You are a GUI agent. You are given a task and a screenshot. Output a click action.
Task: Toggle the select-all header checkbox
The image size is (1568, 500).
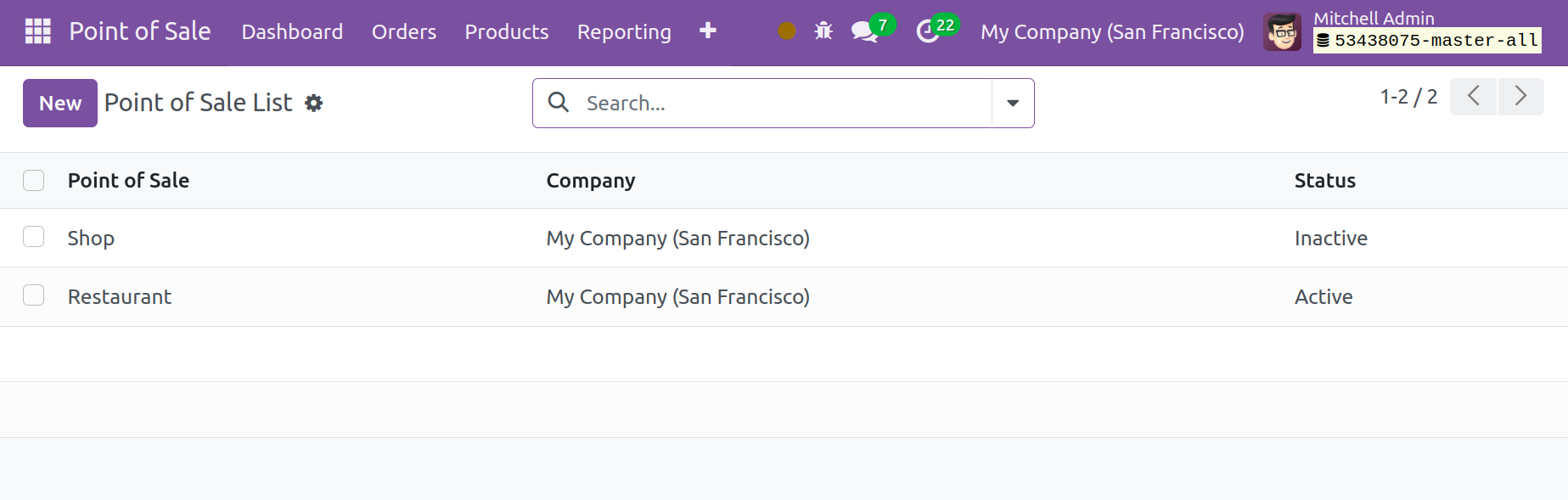[34, 181]
